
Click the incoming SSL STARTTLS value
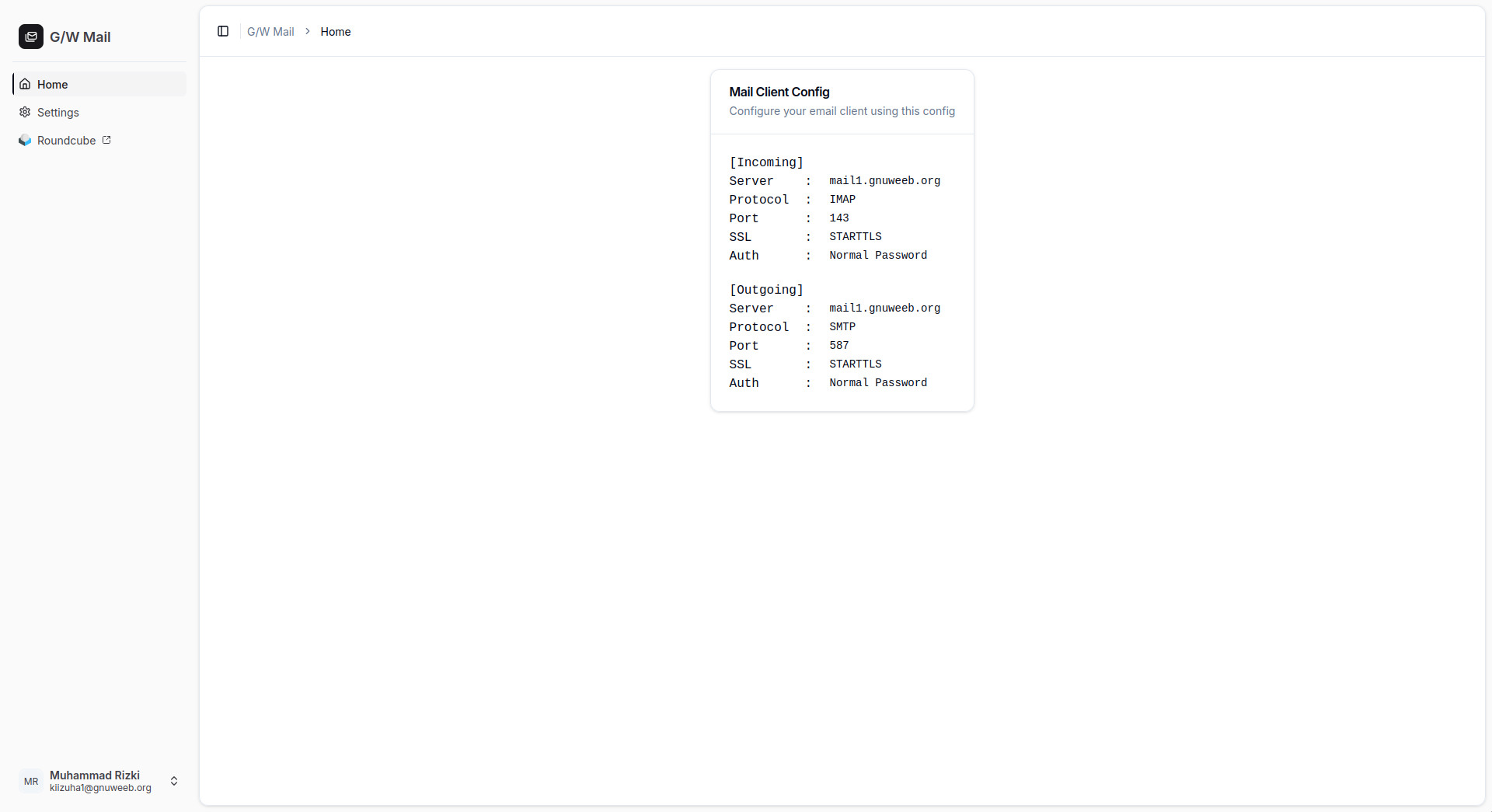[856, 236]
